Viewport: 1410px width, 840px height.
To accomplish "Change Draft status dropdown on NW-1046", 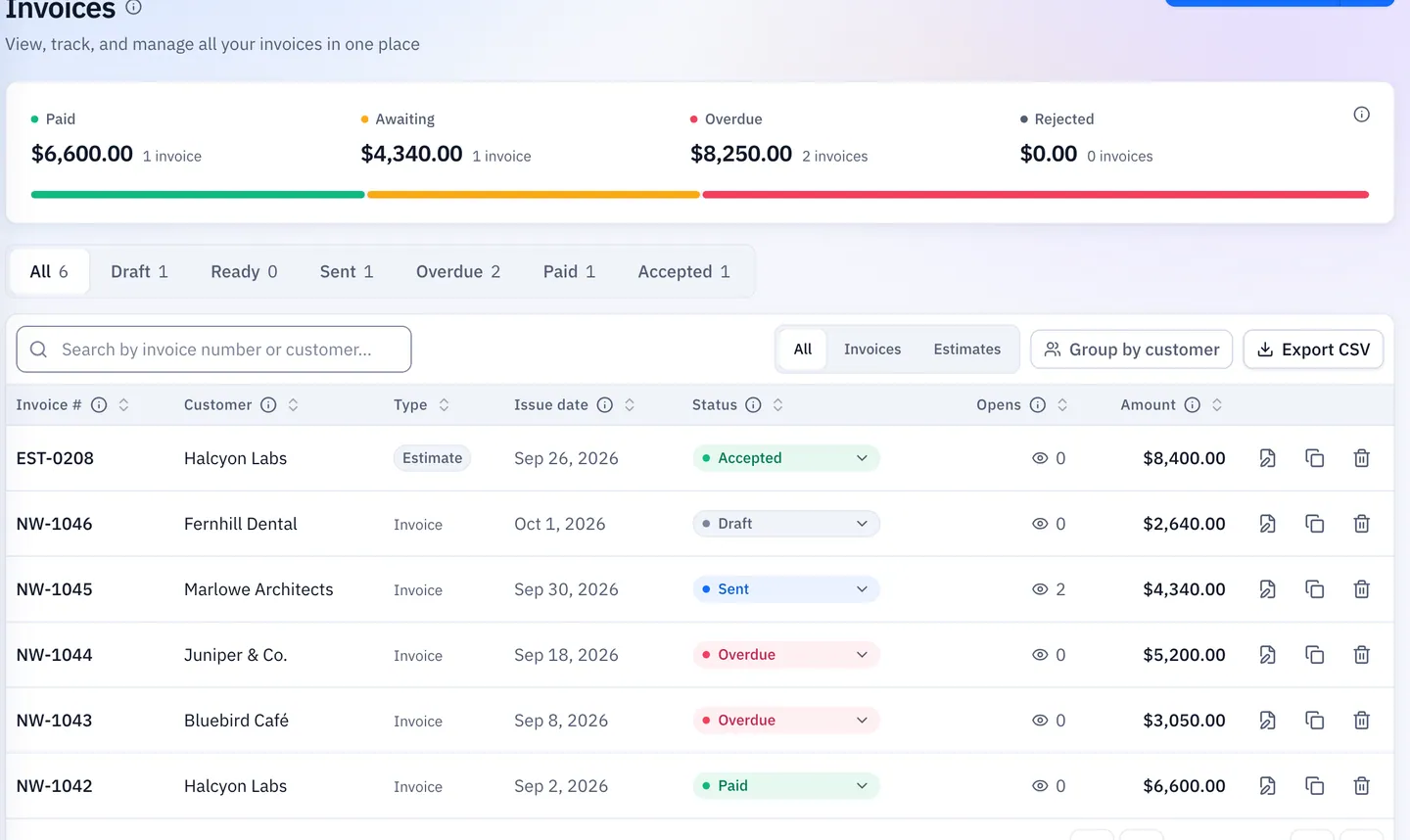I will pyautogui.click(x=786, y=524).
